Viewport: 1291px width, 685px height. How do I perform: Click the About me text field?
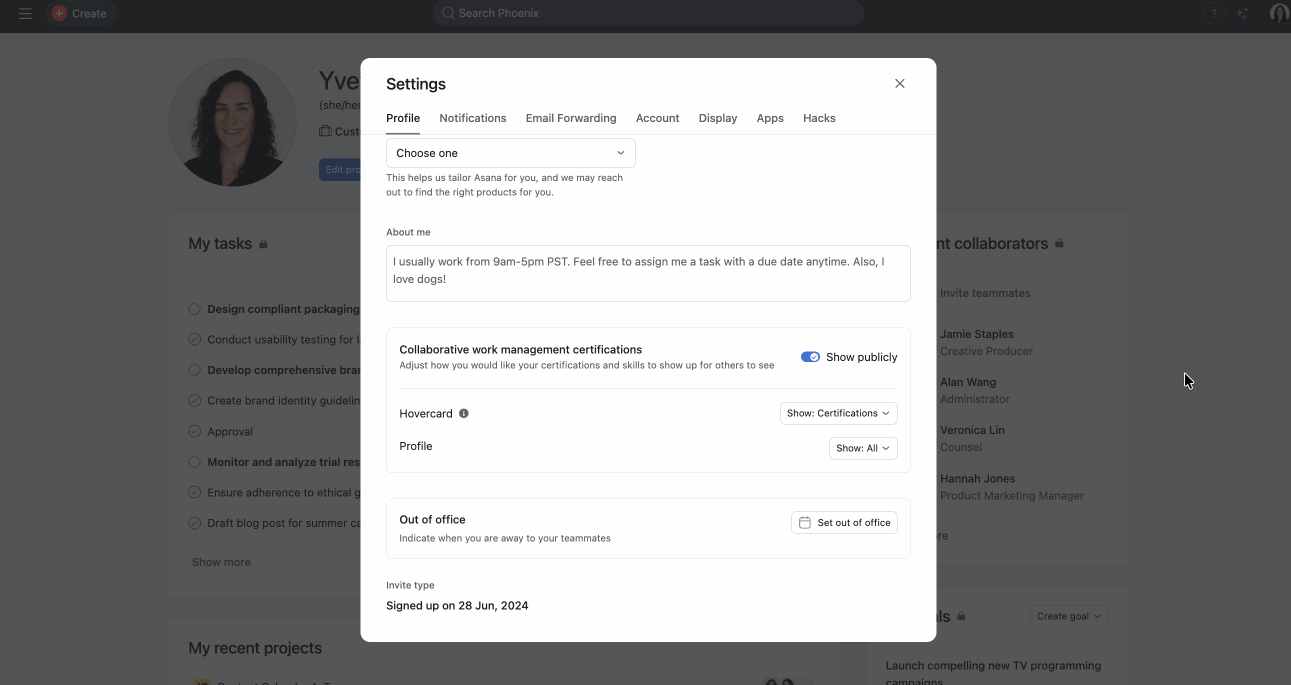tap(648, 273)
